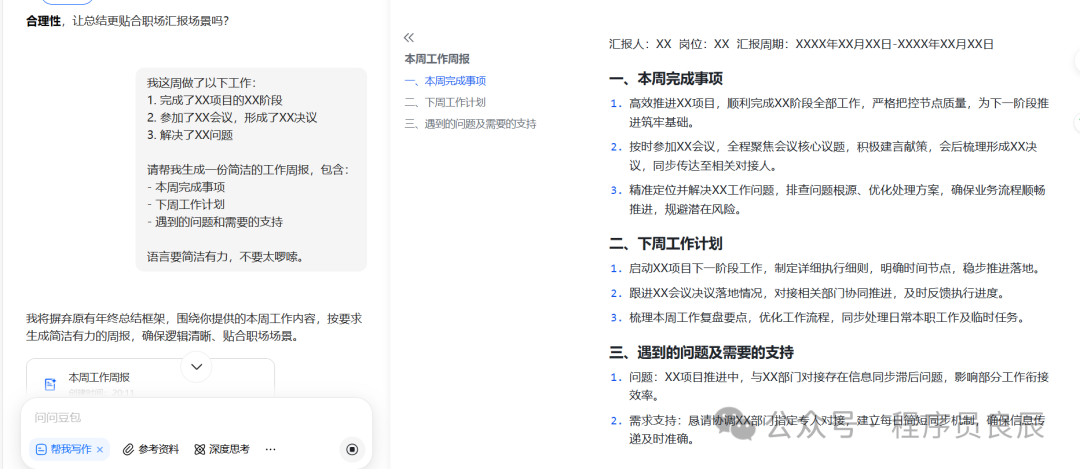Click the scroll-down chevron circle button
The width and height of the screenshot is (1080, 469).
[x=196, y=366]
